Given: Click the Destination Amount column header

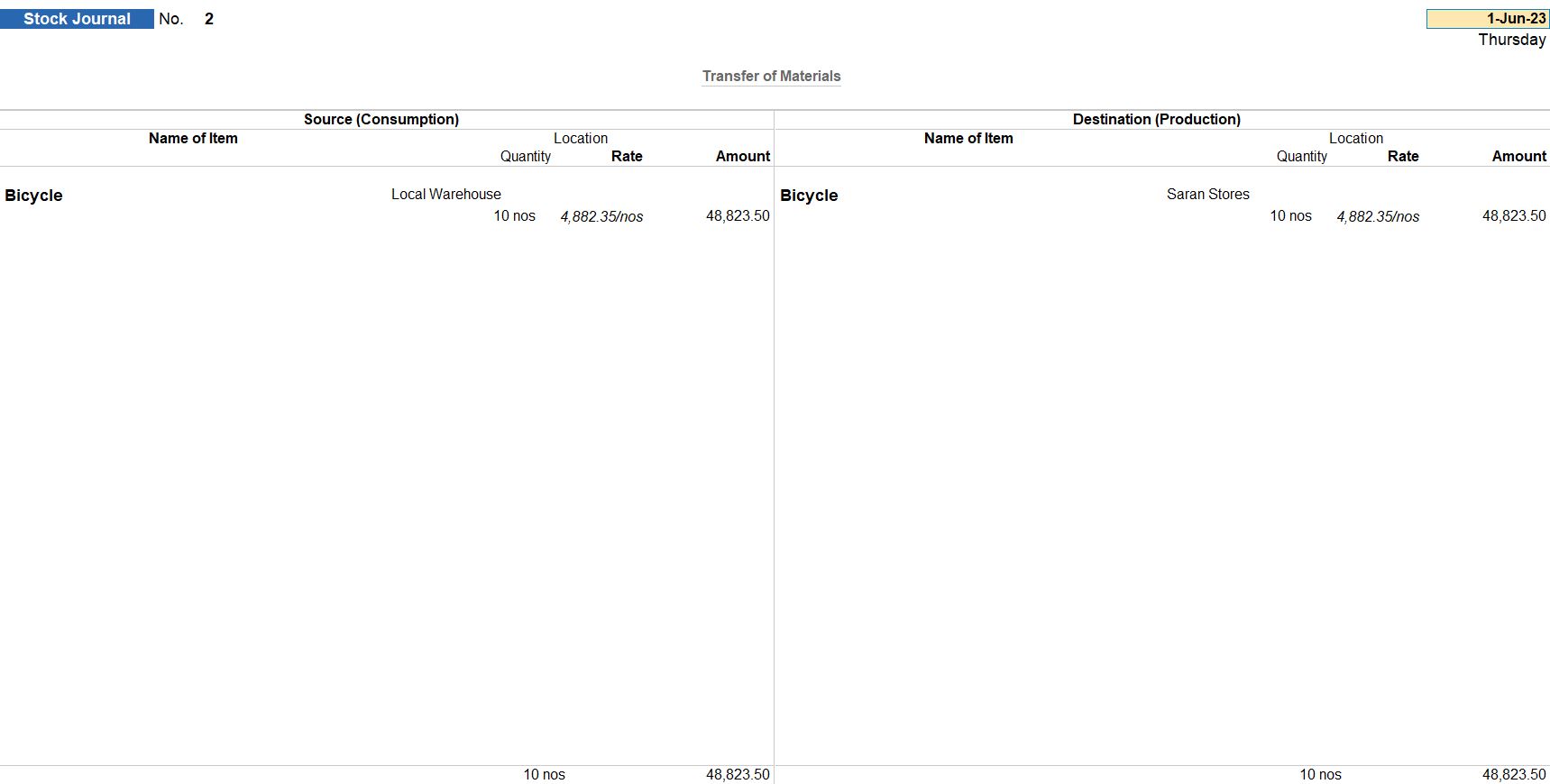Looking at the screenshot, I should [x=1519, y=157].
